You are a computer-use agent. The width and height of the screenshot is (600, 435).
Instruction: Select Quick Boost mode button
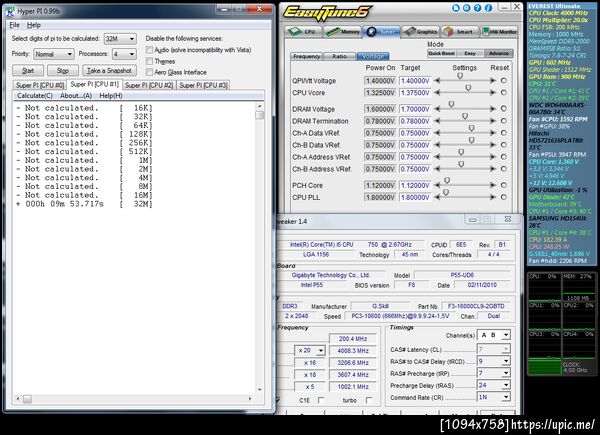[x=441, y=54]
